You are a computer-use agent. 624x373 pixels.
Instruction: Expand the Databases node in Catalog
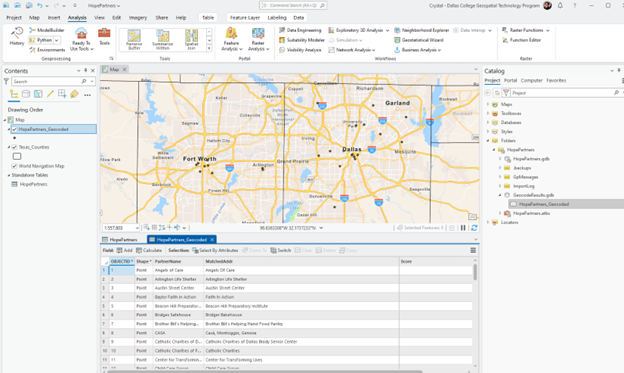(x=488, y=122)
